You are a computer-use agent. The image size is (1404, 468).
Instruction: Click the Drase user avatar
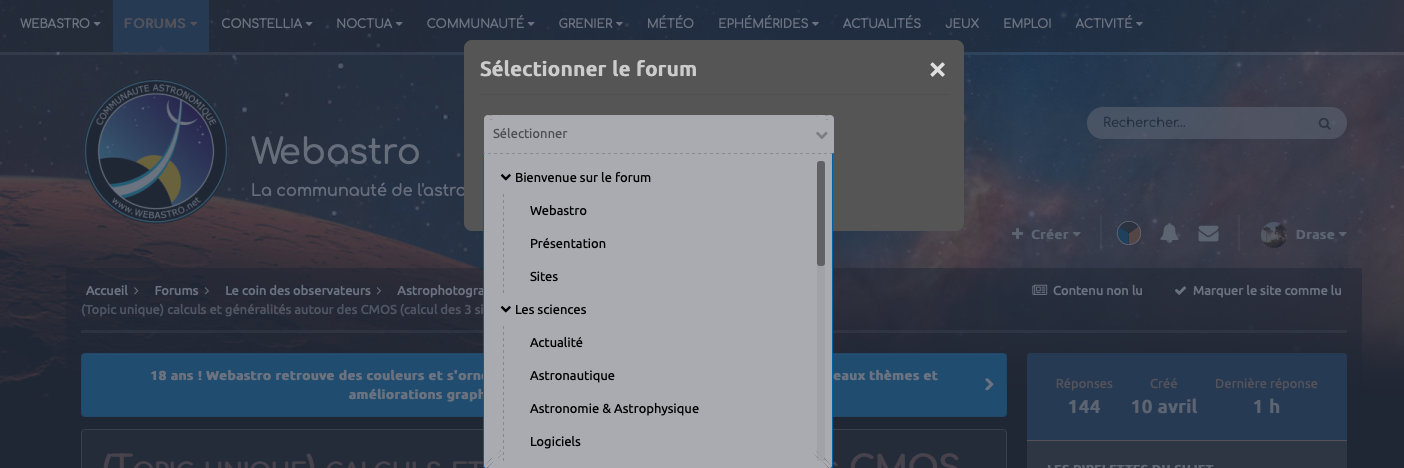(x=1273, y=234)
